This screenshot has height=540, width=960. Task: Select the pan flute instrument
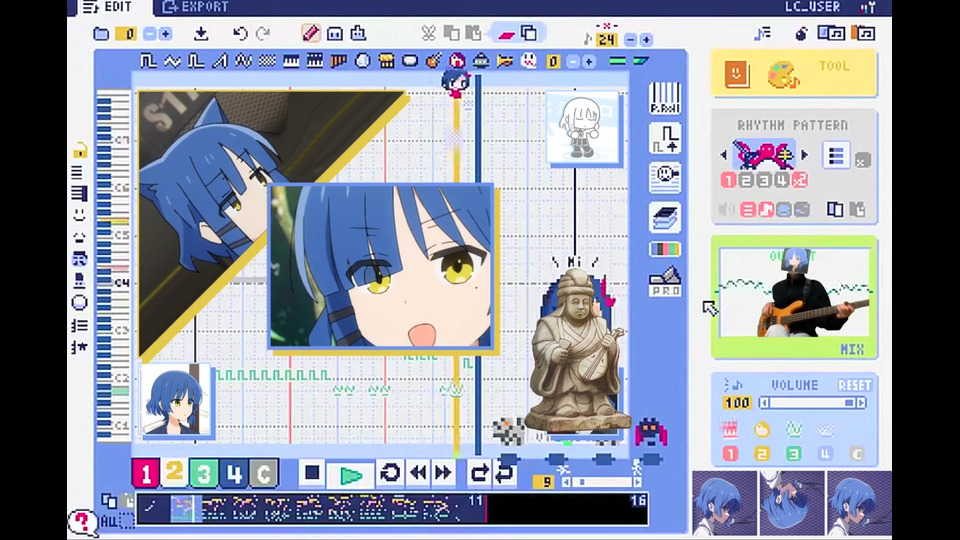point(339,61)
